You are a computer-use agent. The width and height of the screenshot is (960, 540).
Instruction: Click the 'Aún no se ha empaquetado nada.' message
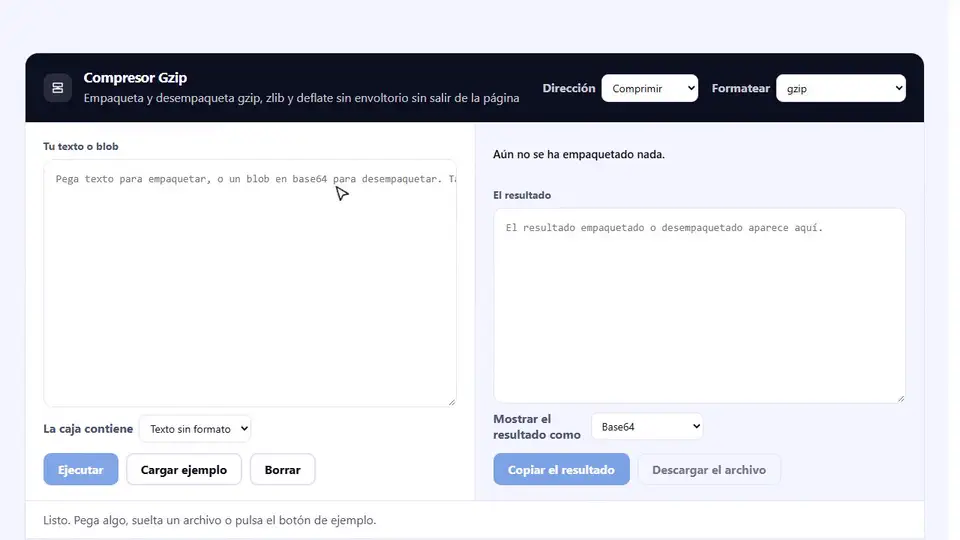[579, 154]
